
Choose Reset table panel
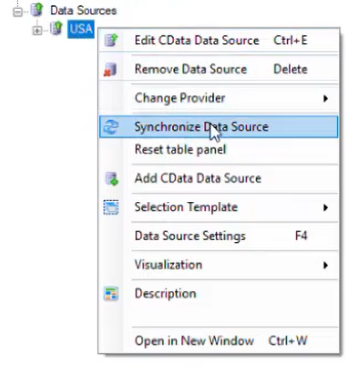pyautogui.click(x=219, y=149)
